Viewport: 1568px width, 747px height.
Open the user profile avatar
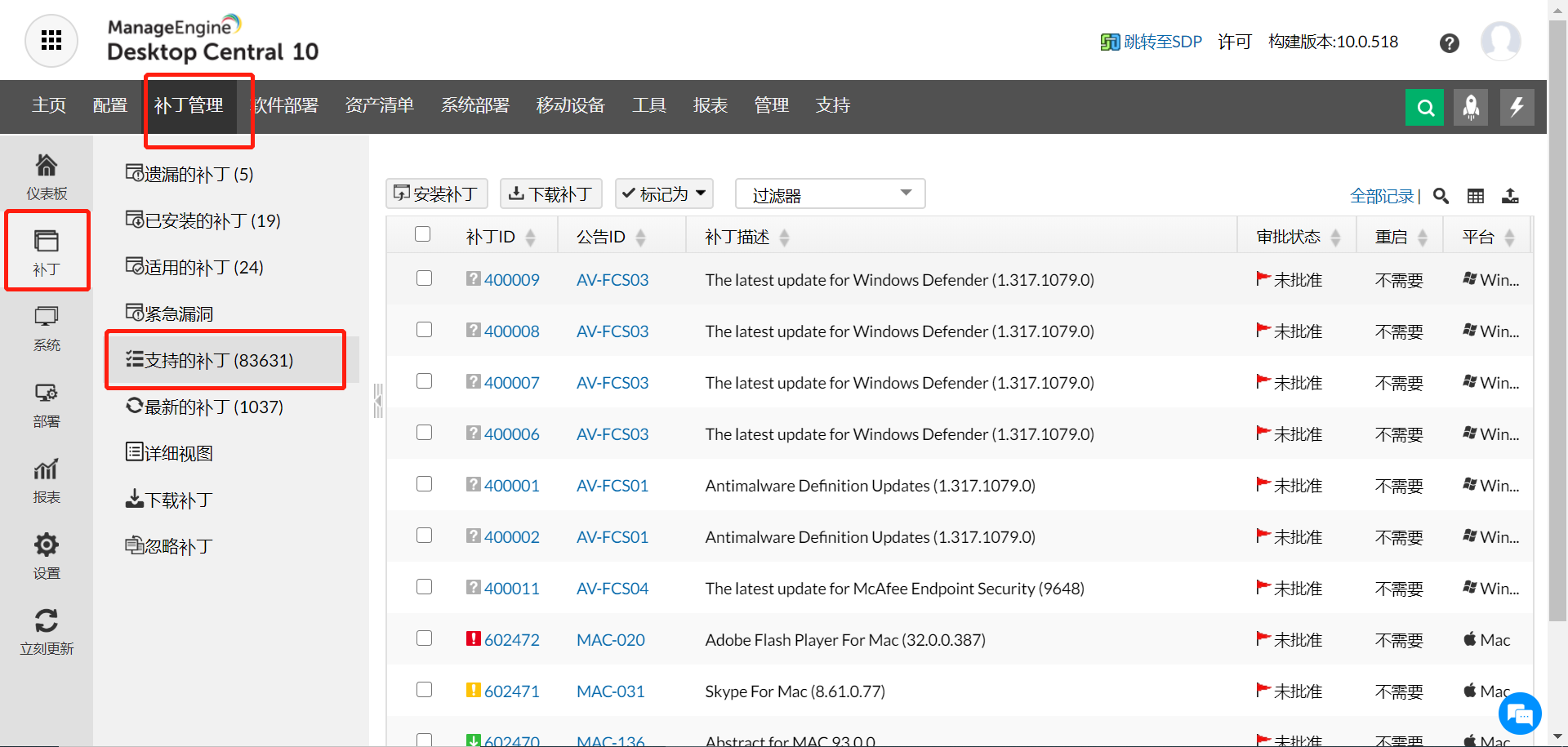(1501, 41)
